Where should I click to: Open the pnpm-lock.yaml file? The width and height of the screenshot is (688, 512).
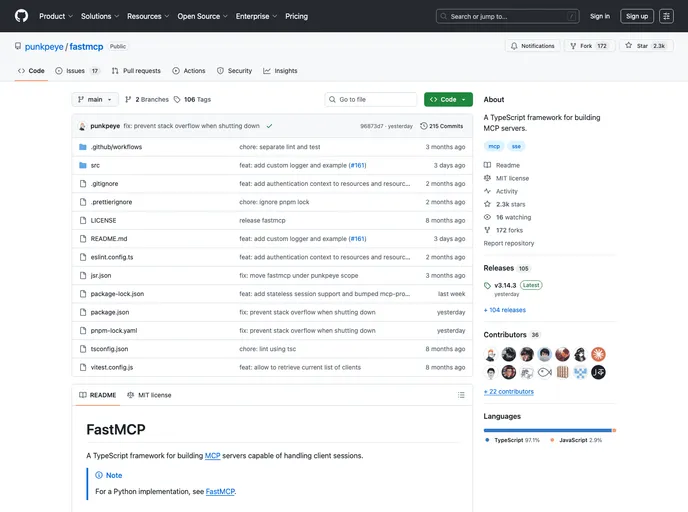tap(114, 331)
